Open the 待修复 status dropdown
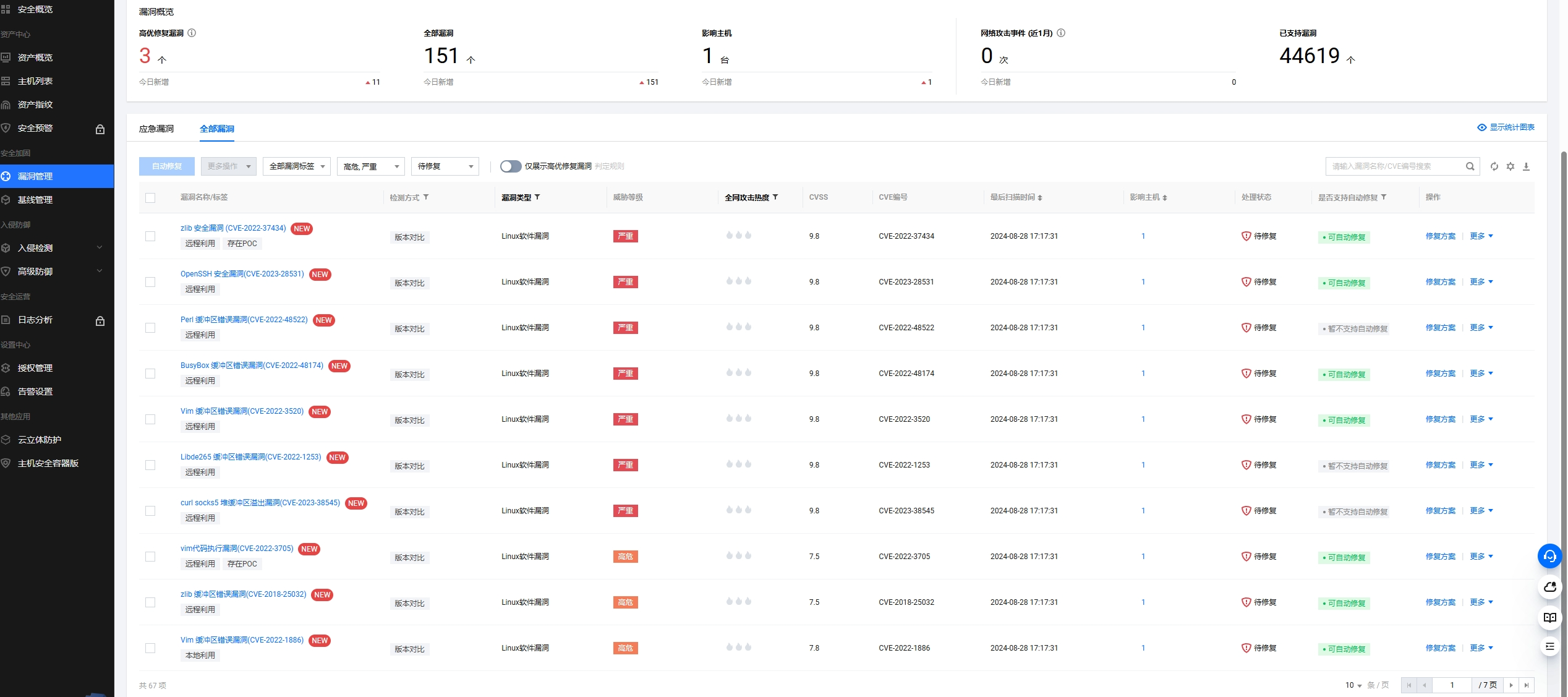 click(445, 166)
